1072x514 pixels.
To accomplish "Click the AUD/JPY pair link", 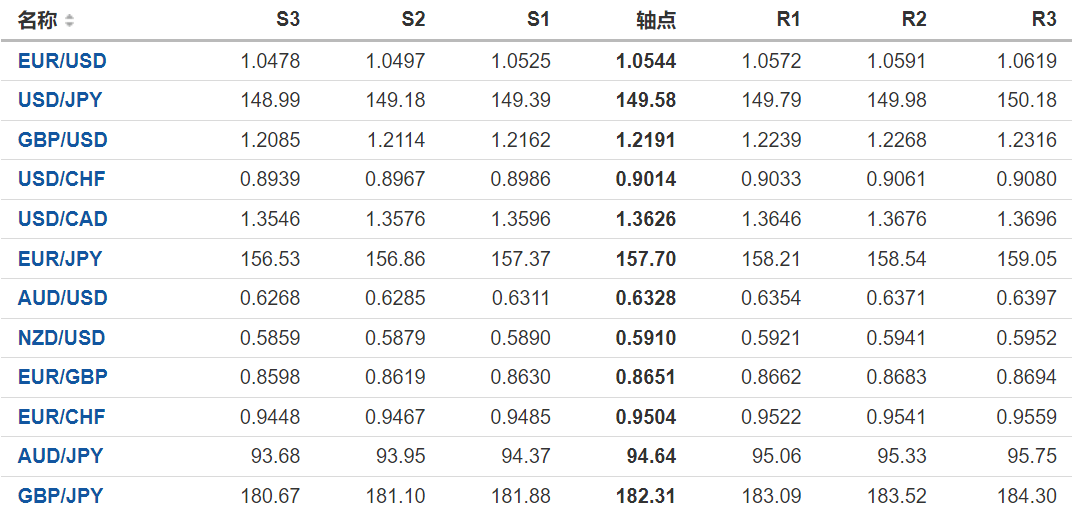I will 60,456.
